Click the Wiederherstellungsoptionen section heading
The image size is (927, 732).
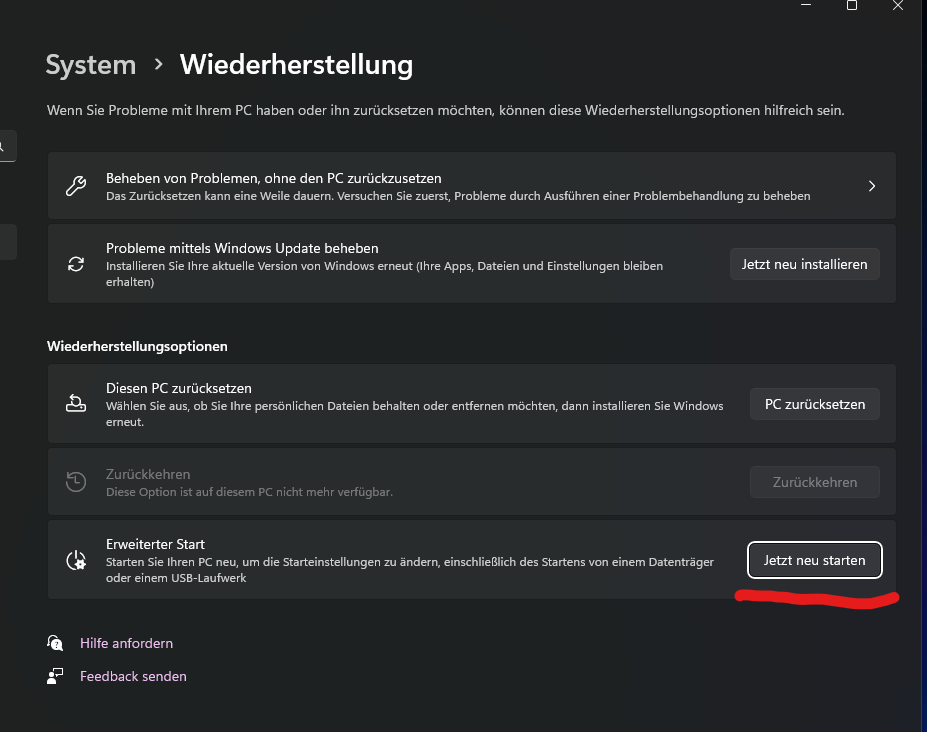click(137, 346)
